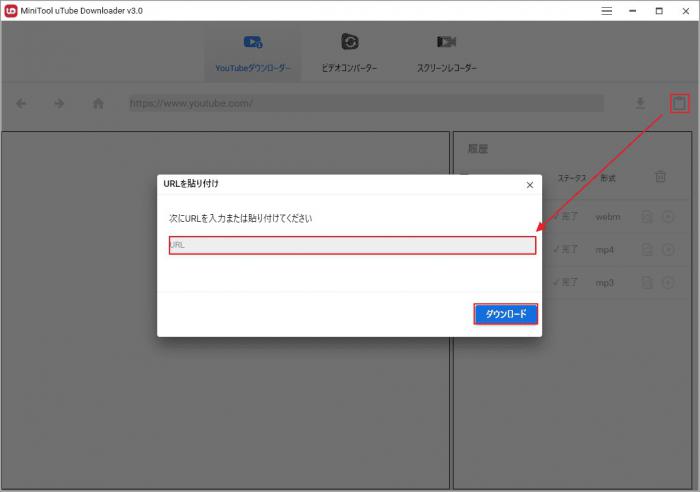Select the webm format cell
The image size is (700, 492).
tap(608, 217)
